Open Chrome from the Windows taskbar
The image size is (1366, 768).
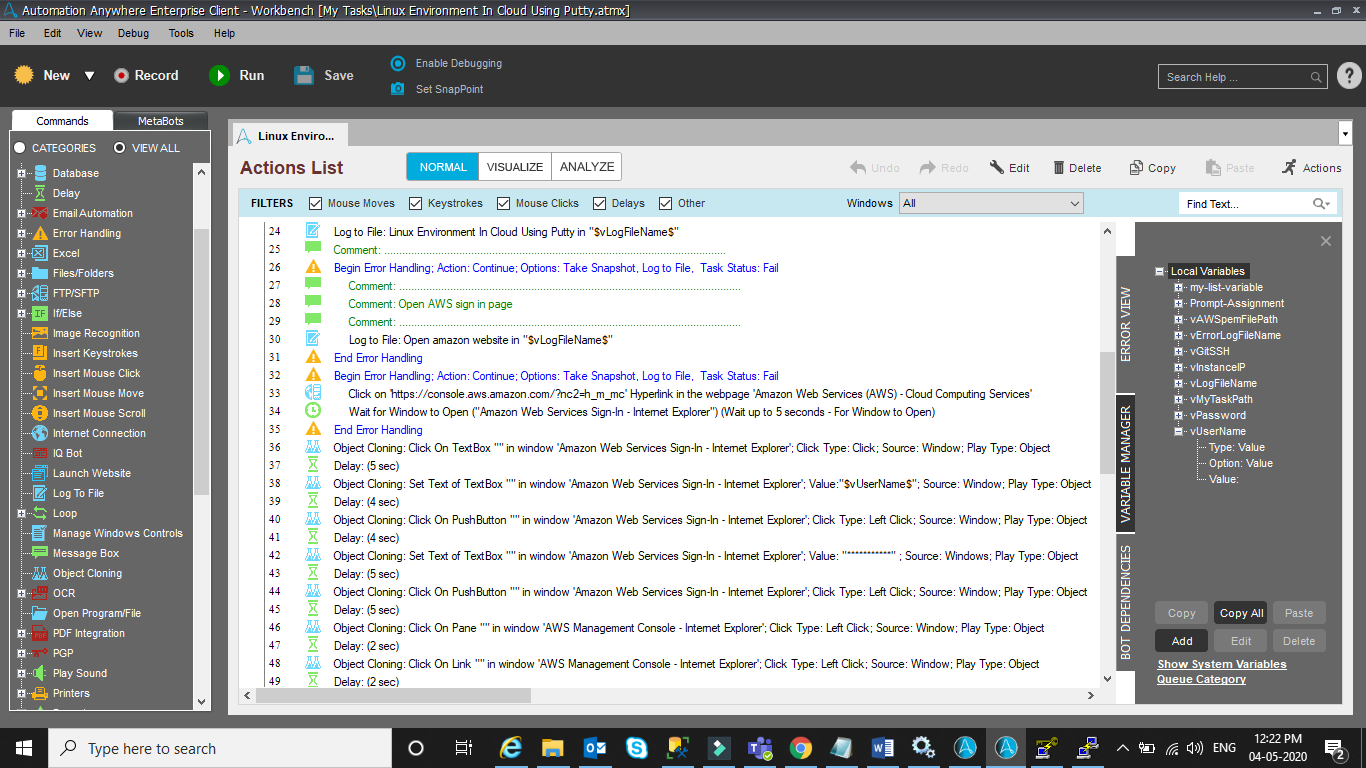click(x=800, y=748)
